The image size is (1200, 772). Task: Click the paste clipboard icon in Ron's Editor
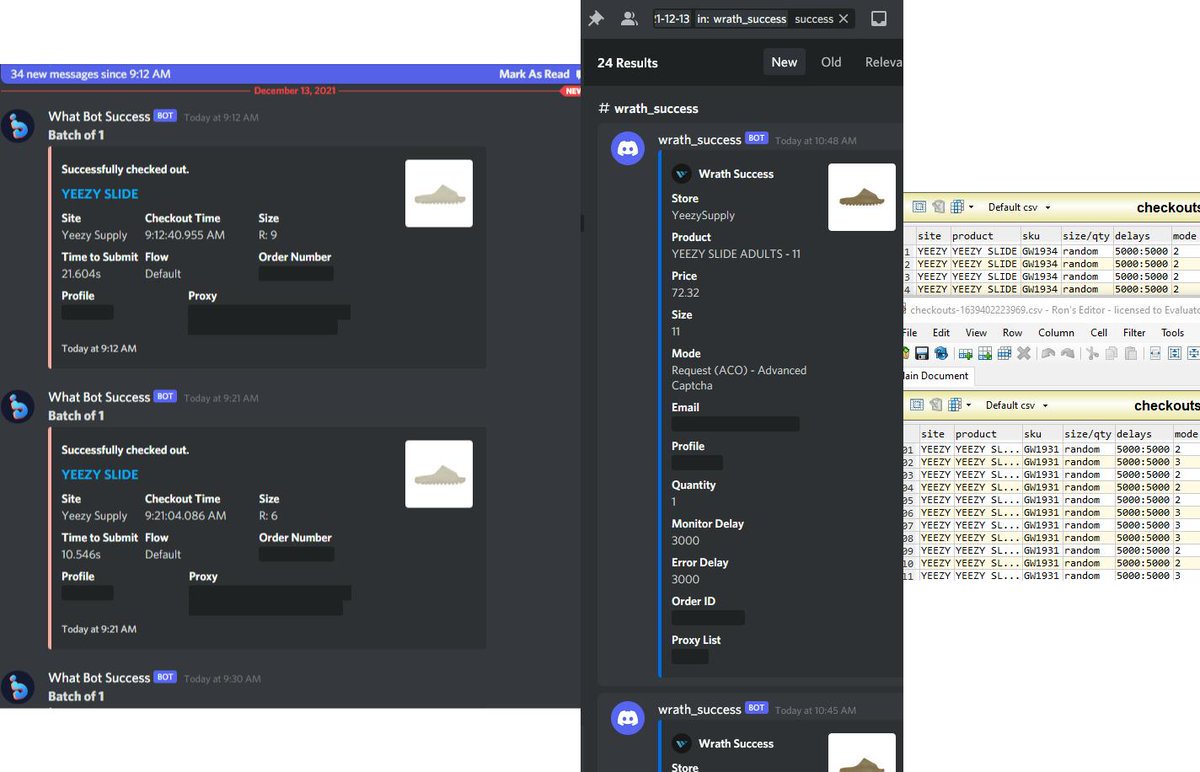point(1130,353)
